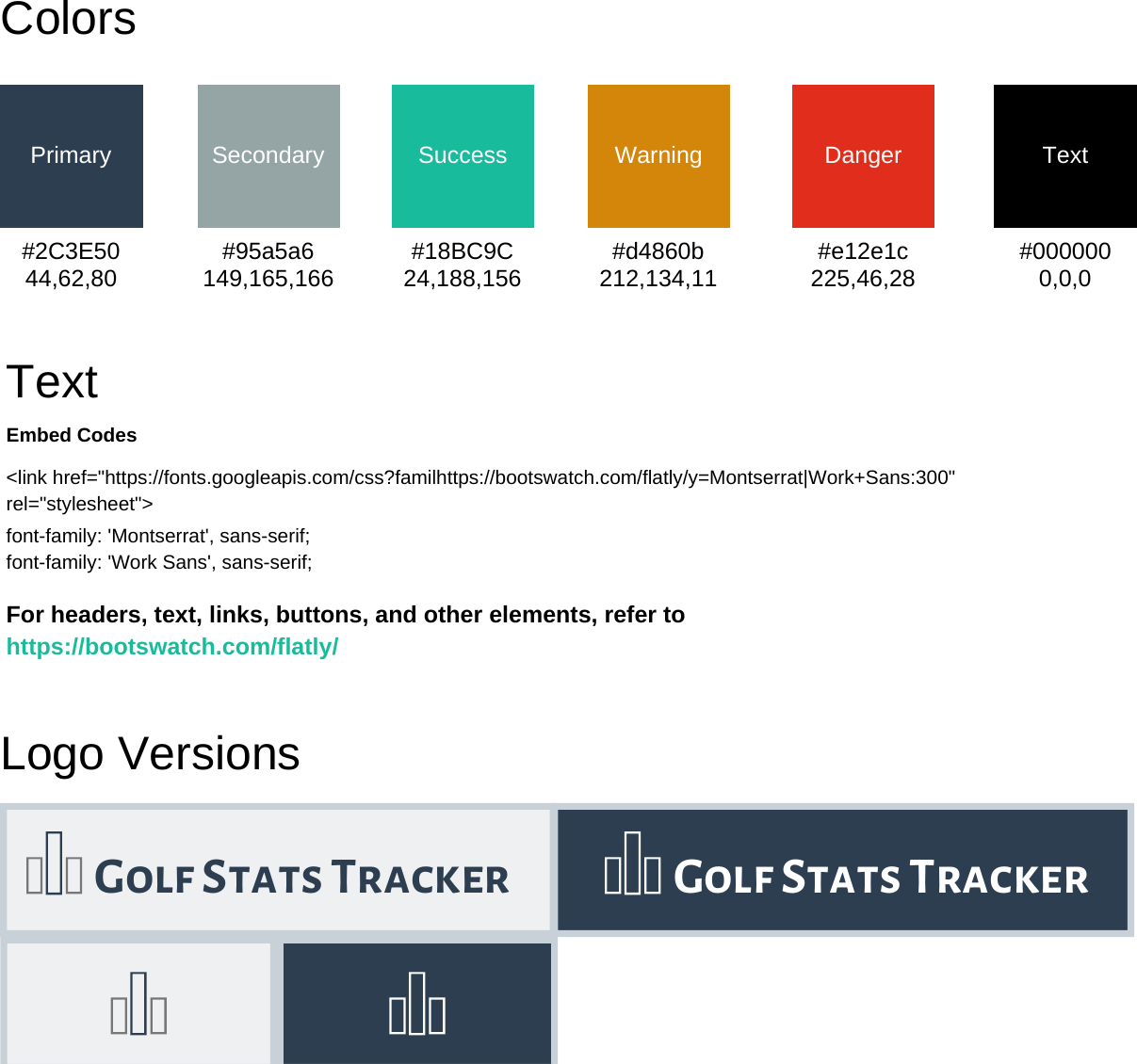Viewport: 1137px width, 1064px height.
Task: Select the Warning color swatch
Action: (658, 155)
